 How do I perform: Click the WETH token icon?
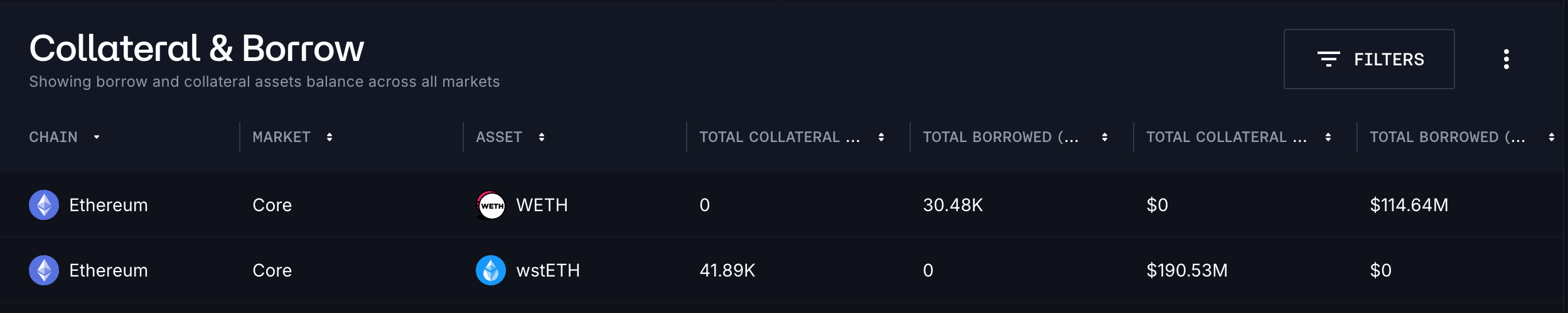[491, 205]
